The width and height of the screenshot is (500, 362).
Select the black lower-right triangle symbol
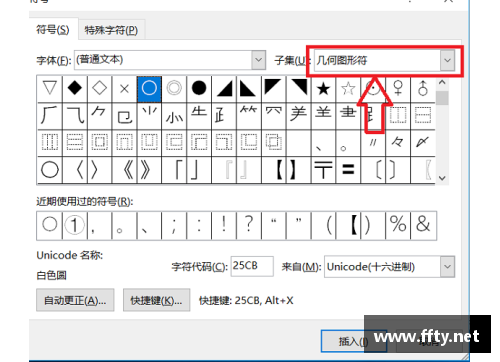224,88
